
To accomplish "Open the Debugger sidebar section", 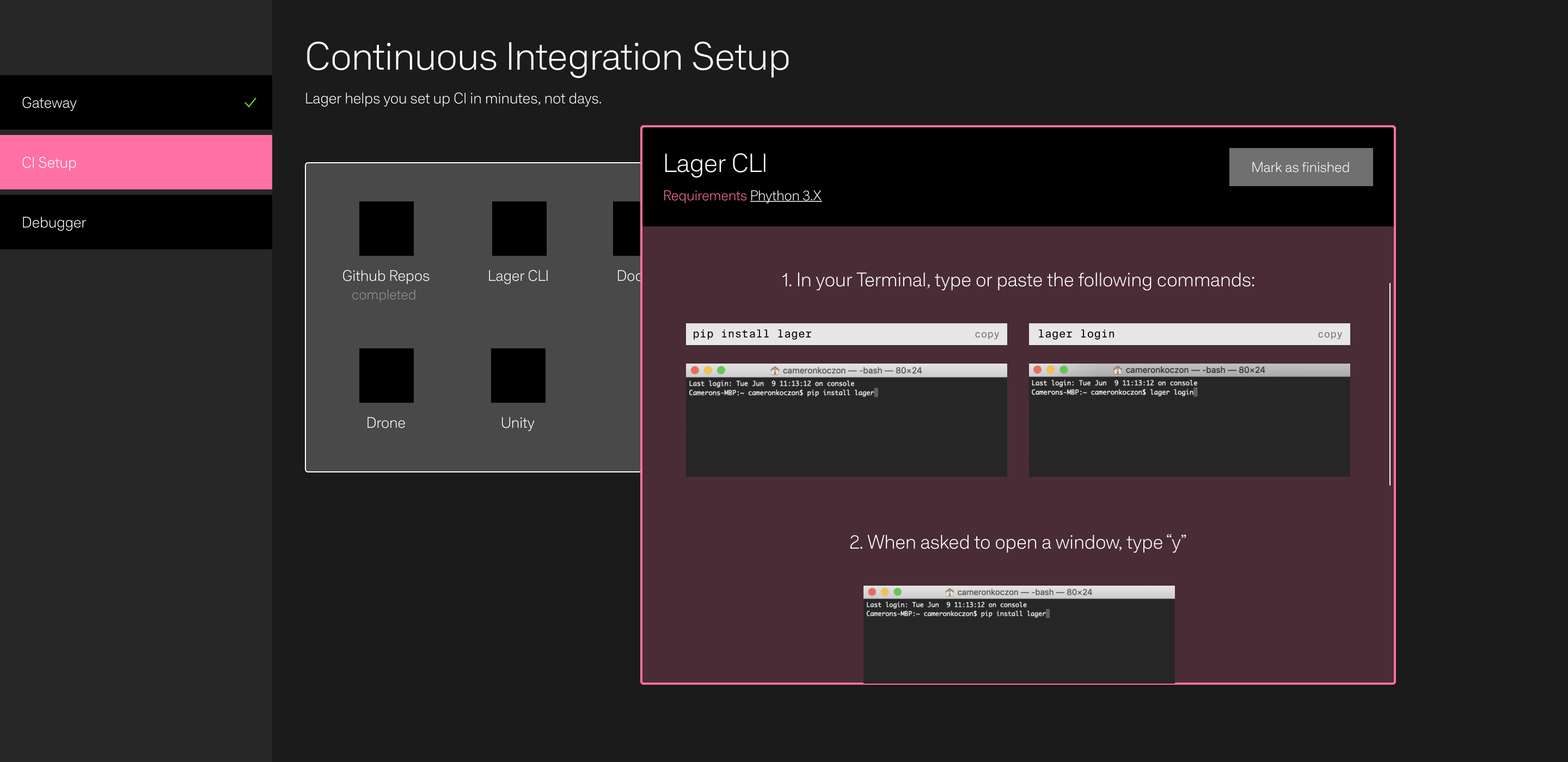I will (x=136, y=222).
